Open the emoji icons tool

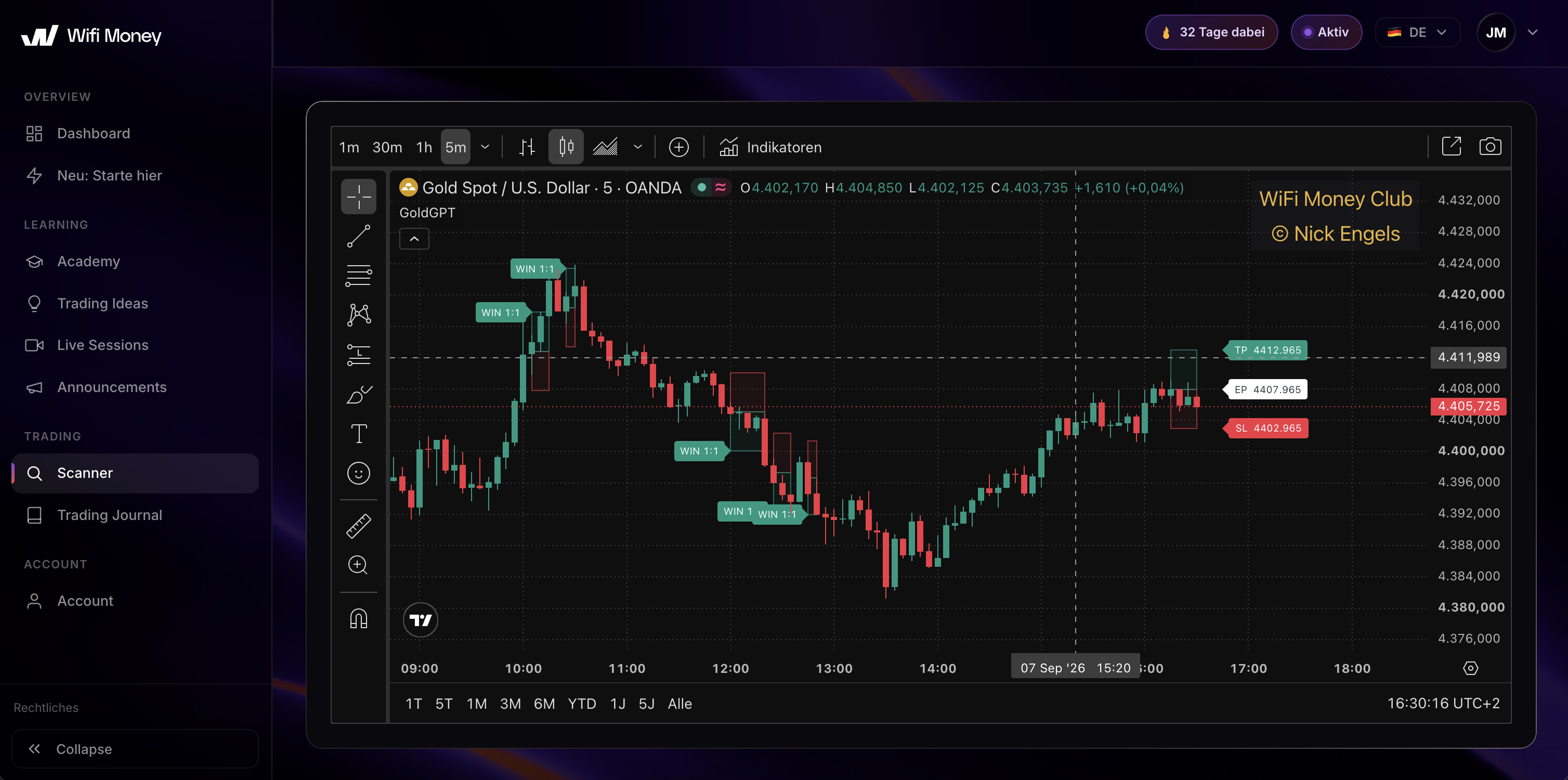(359, 473)
